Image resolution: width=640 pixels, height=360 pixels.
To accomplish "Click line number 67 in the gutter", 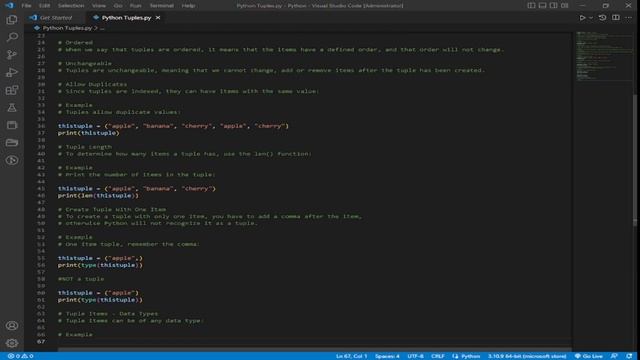I will tap(41, 341).
